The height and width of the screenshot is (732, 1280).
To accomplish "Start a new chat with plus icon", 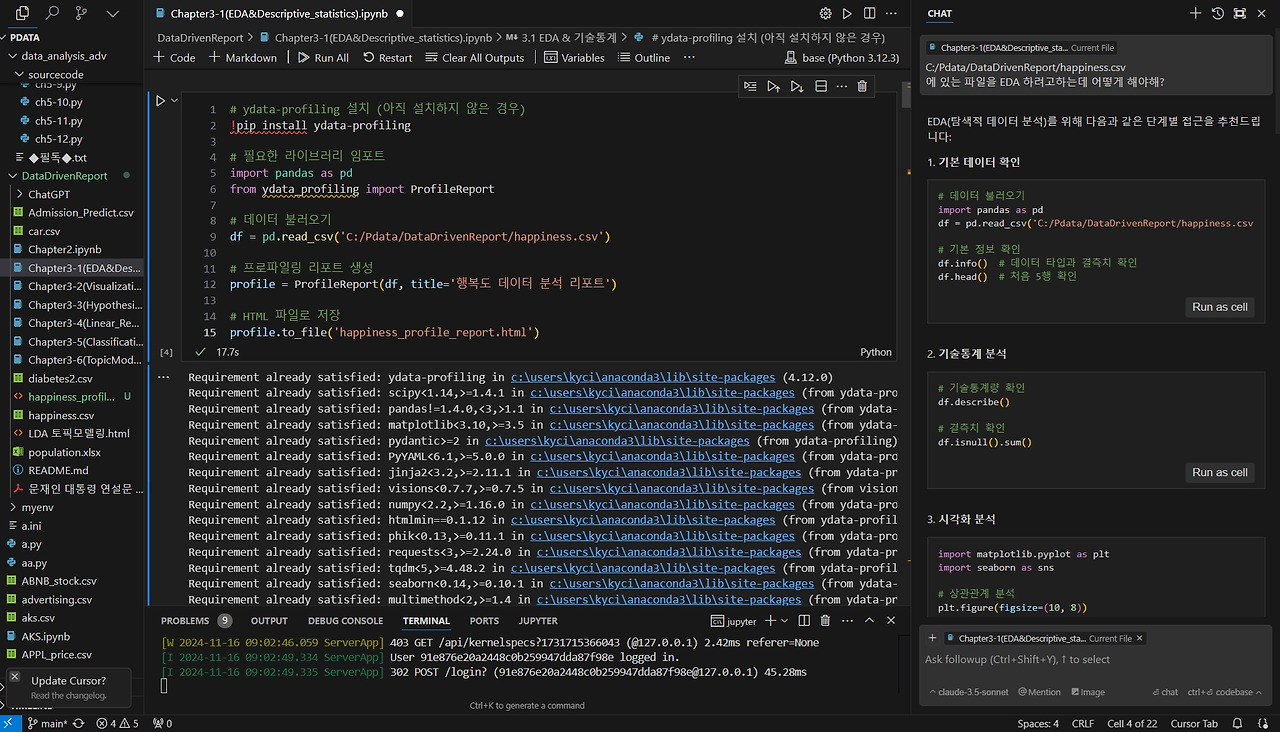I will pos(1195,13).
